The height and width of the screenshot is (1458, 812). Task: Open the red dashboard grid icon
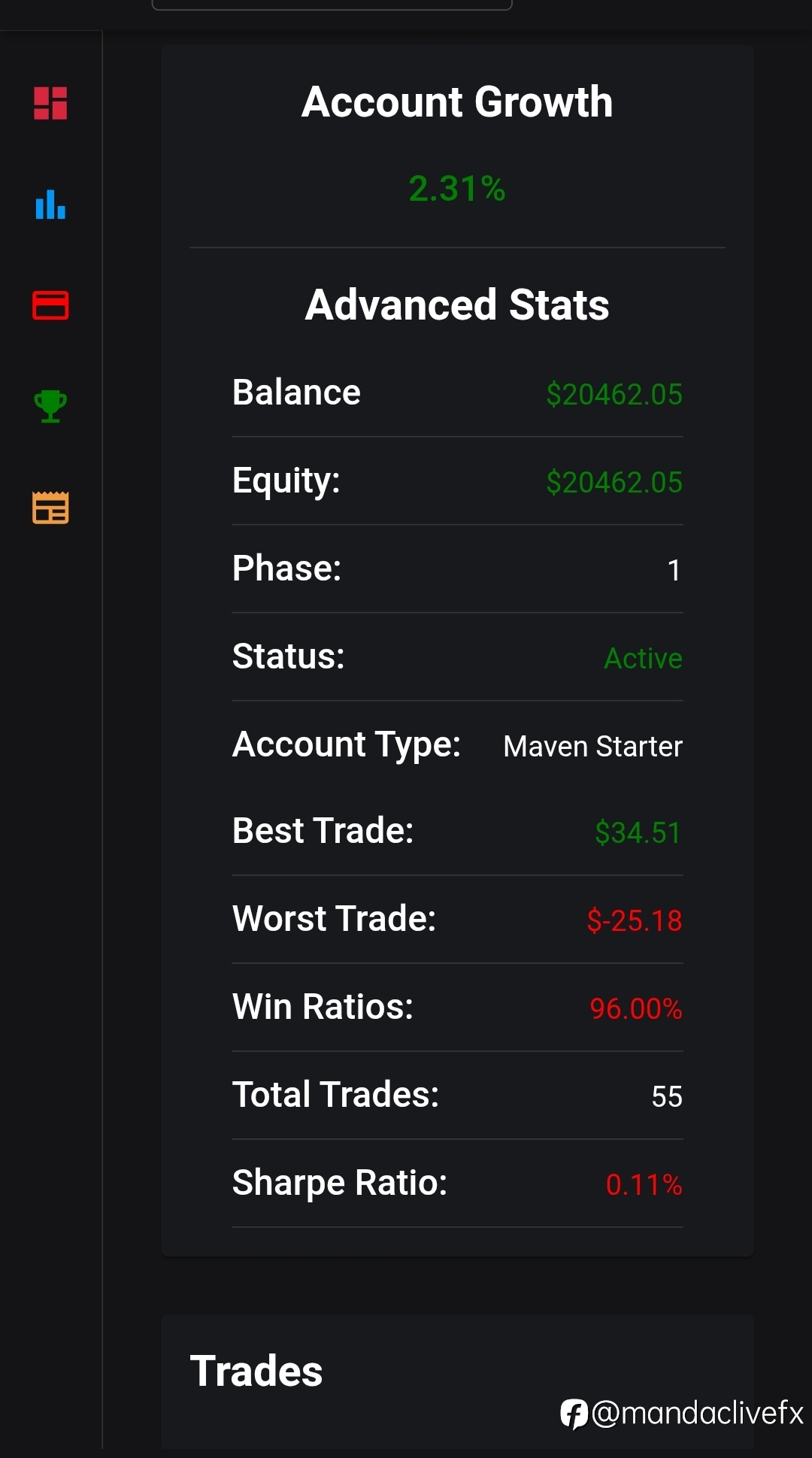click(x=50, y=103)
